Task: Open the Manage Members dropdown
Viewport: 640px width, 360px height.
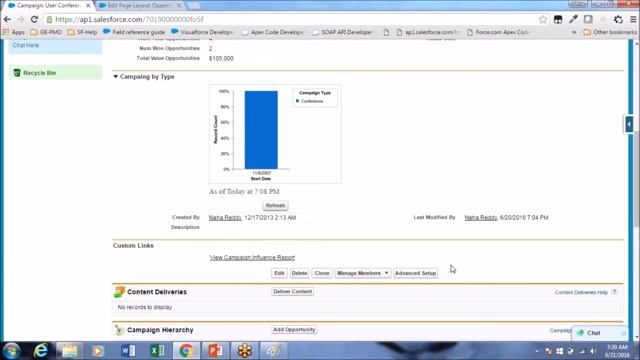Action: pyautogui.click(x=362, y=273)
